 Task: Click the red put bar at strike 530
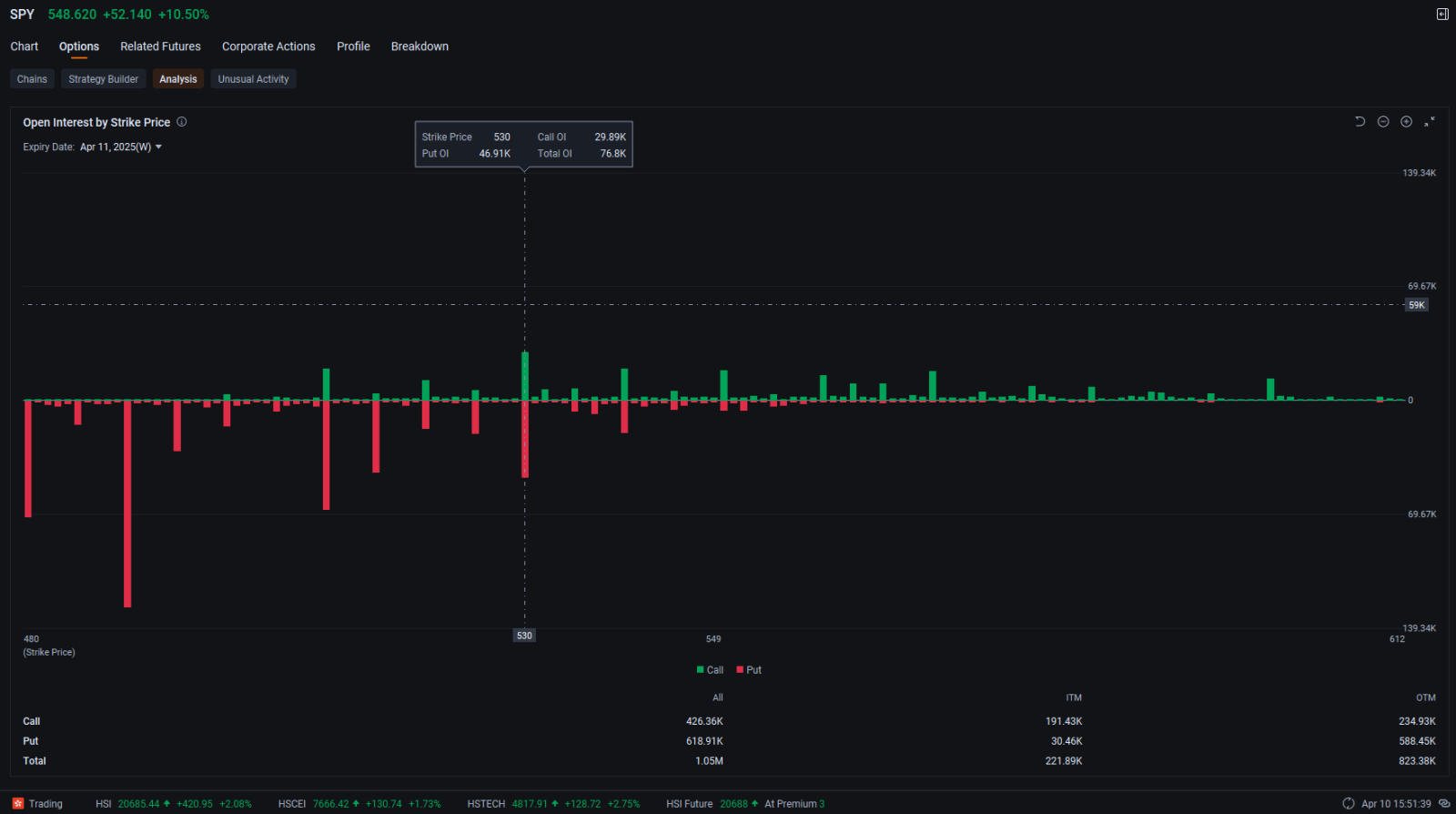tap(525, 439)
